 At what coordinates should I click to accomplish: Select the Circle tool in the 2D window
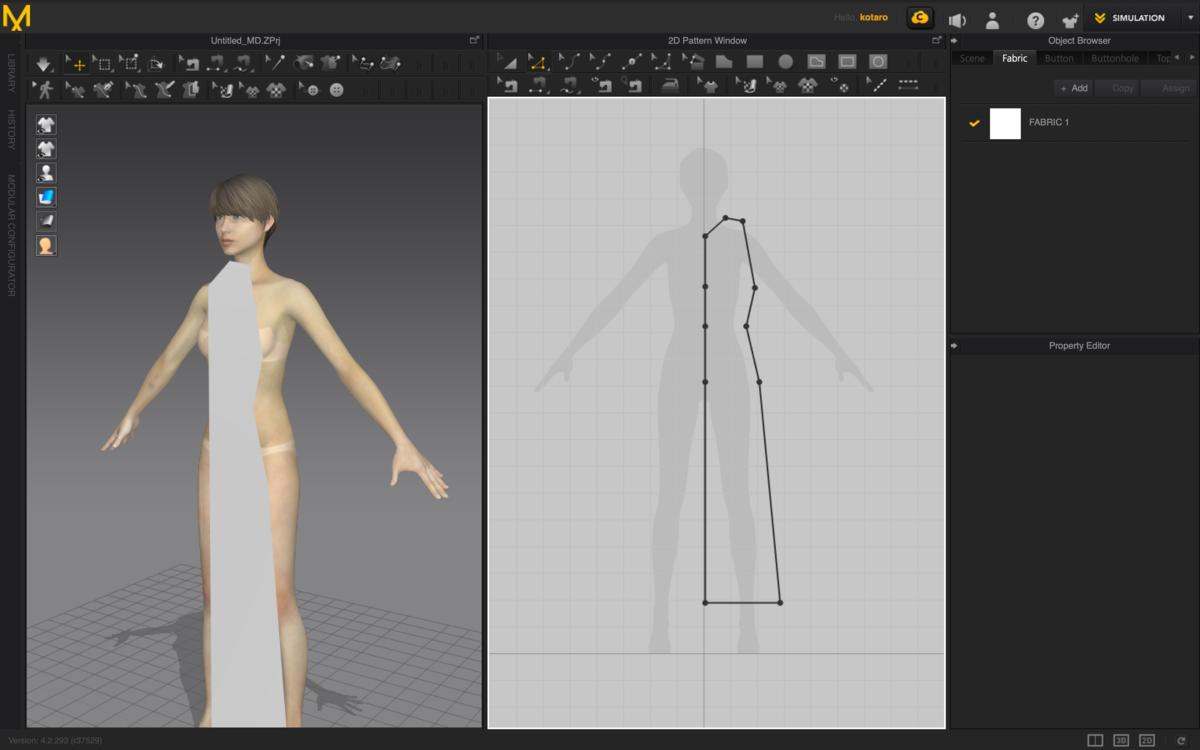pyautogui.click(x=785, y=62)
